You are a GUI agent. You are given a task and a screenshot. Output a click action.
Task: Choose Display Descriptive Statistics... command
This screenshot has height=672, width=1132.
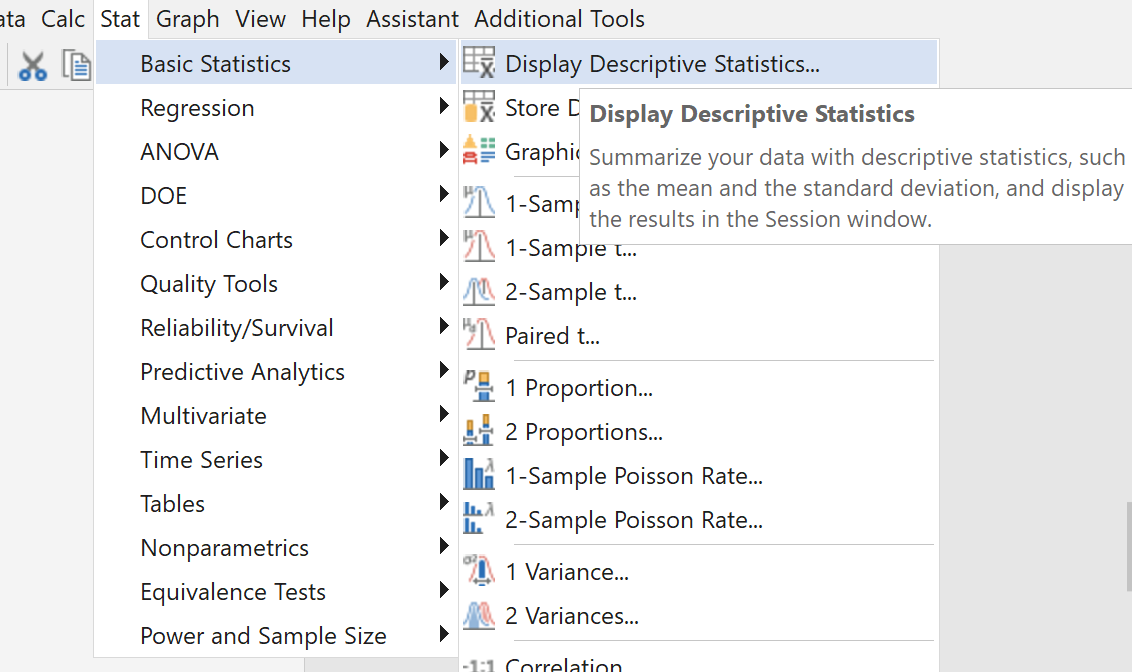pyautogui.click(x=699, y=63)
